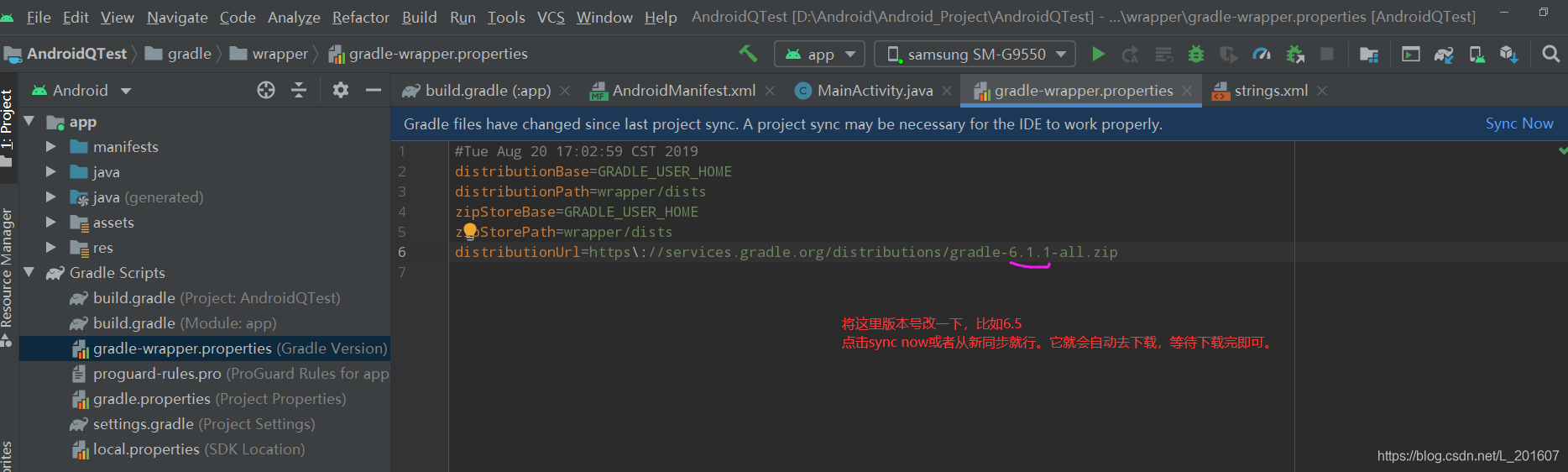Open the Tools menu

506,17
